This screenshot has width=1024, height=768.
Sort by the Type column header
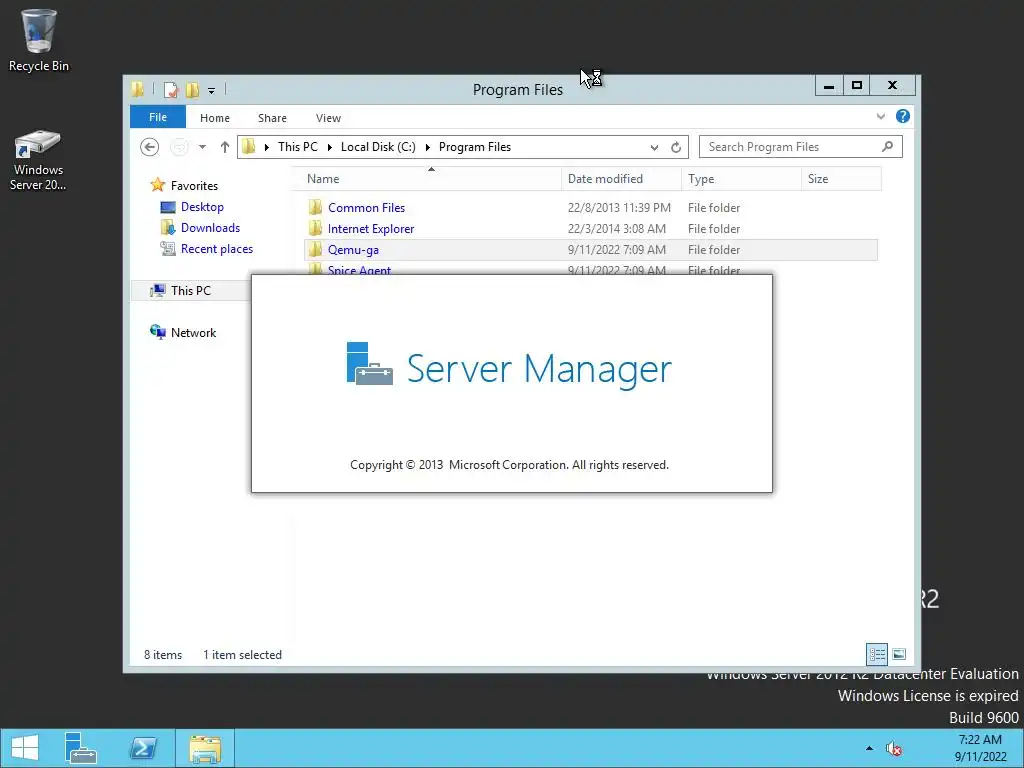[x=741, y=179]
